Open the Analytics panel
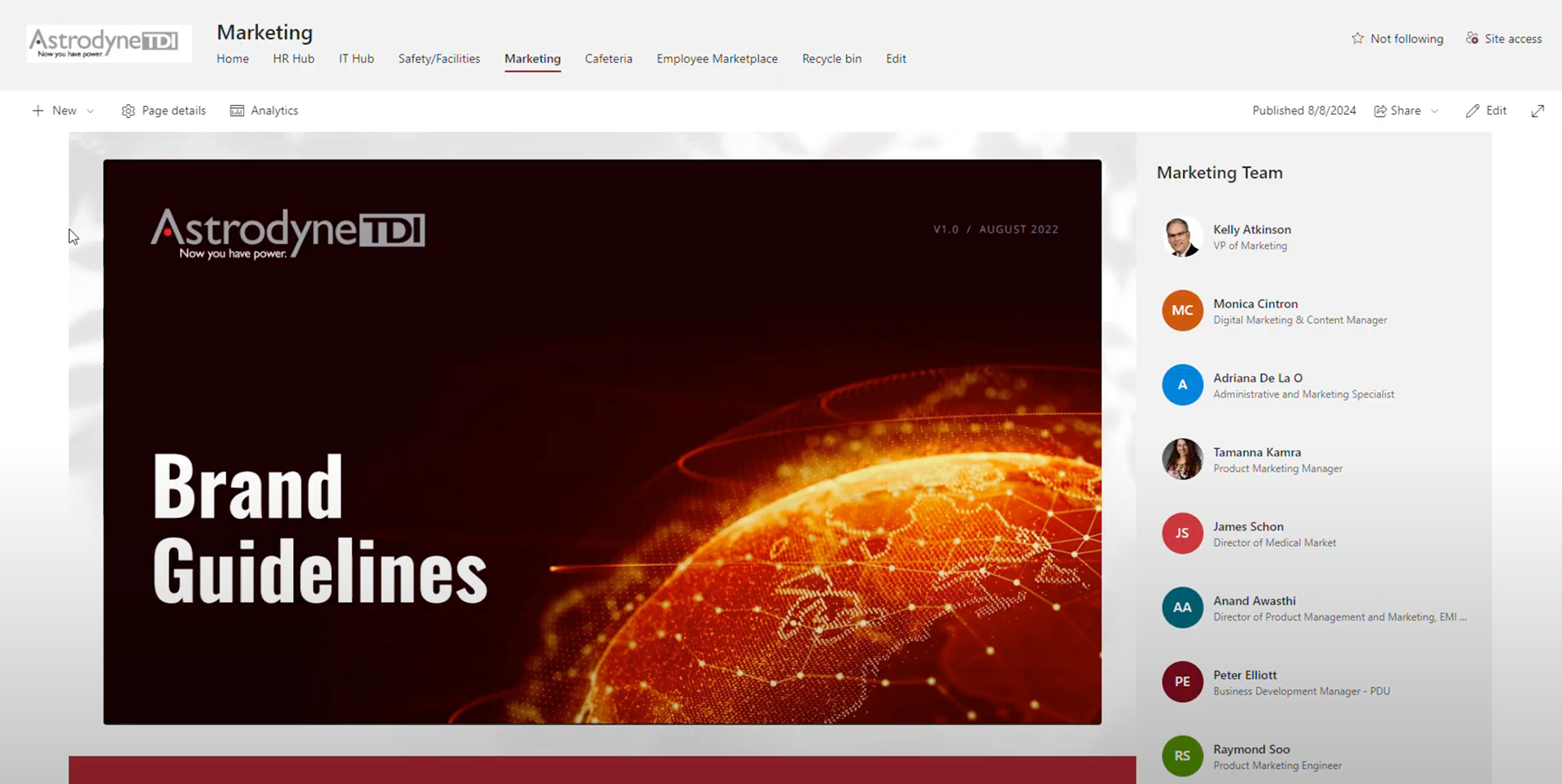 coord(264,111)
